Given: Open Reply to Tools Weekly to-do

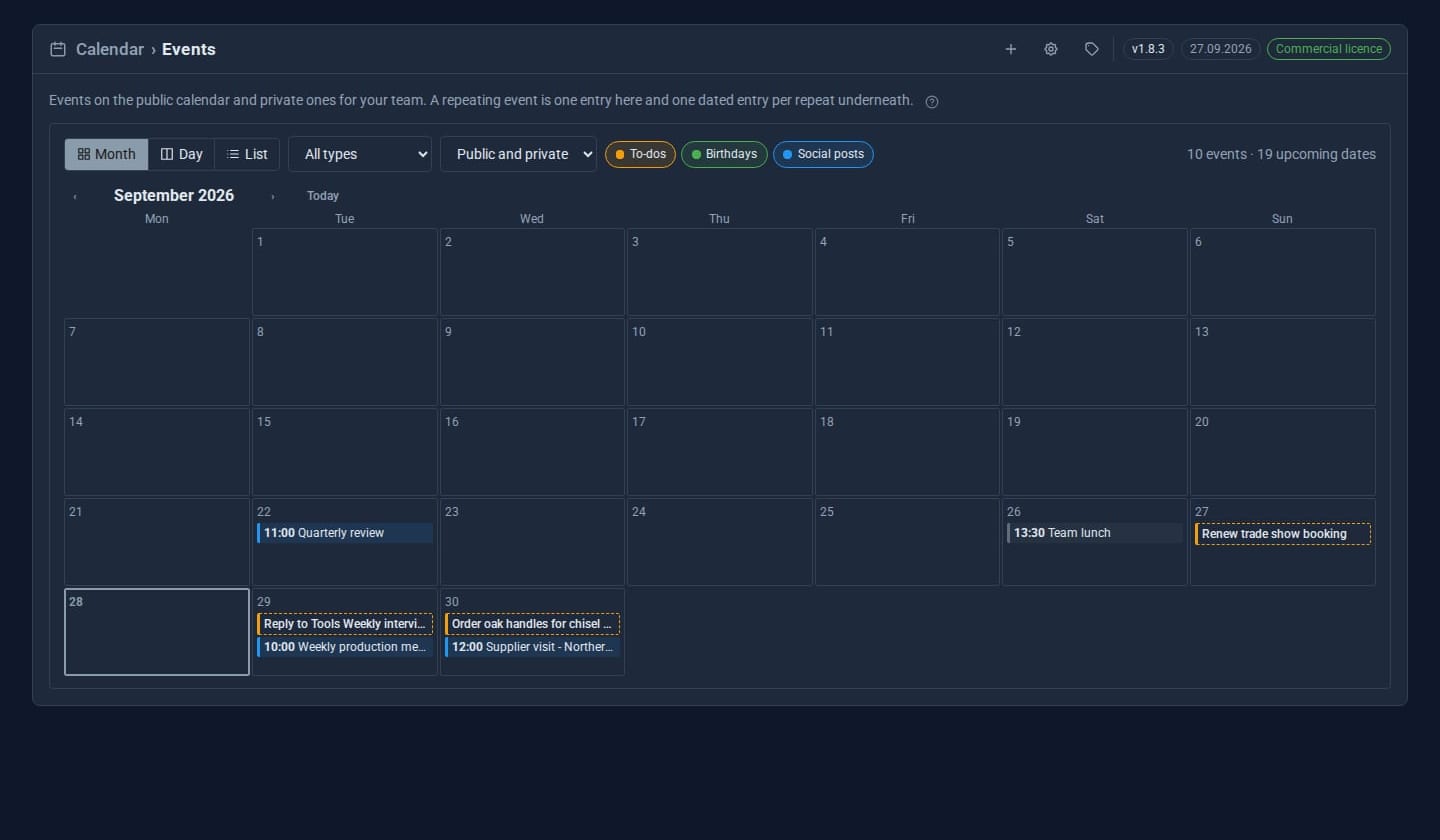Looking at the screenshot, I should click(x=345, y=624).
